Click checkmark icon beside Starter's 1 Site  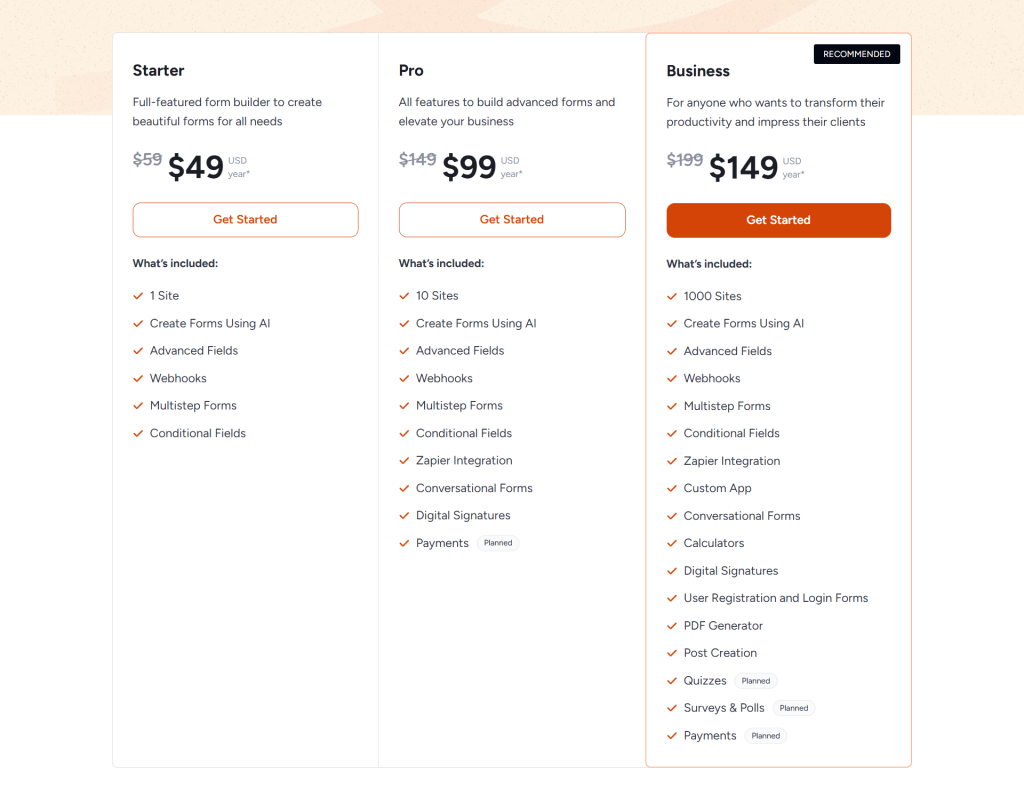[138, 296]
